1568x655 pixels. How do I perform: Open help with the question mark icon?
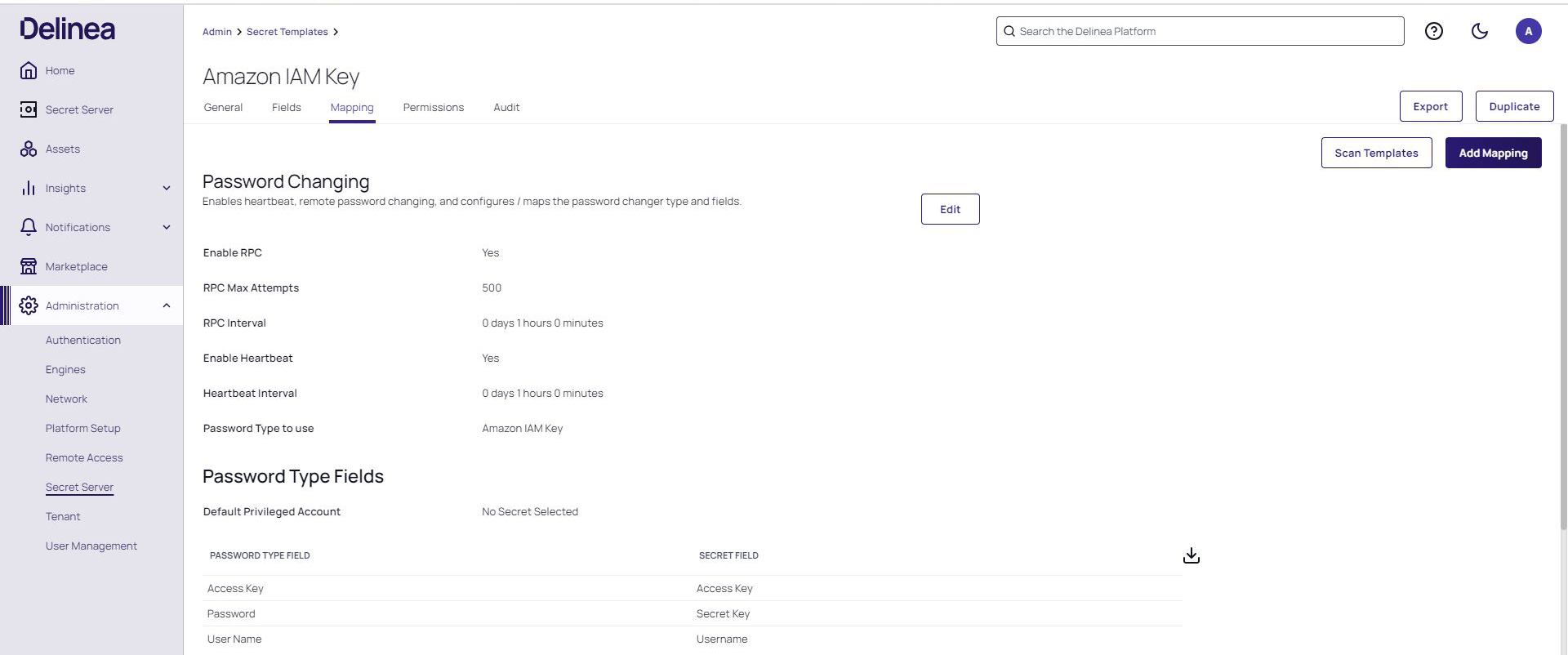[1433, 31]
